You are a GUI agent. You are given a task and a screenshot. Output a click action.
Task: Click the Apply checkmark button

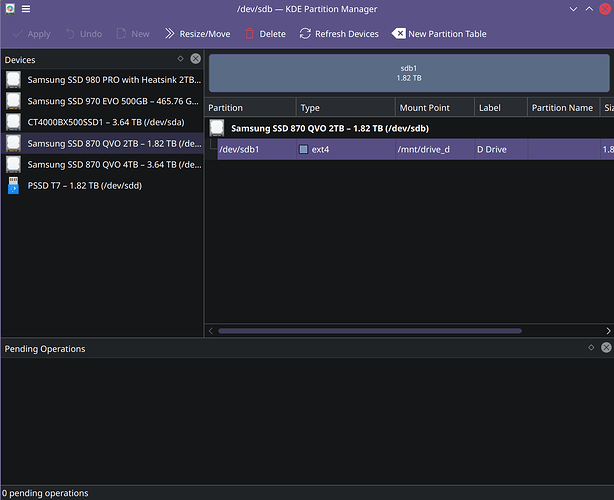31,34
